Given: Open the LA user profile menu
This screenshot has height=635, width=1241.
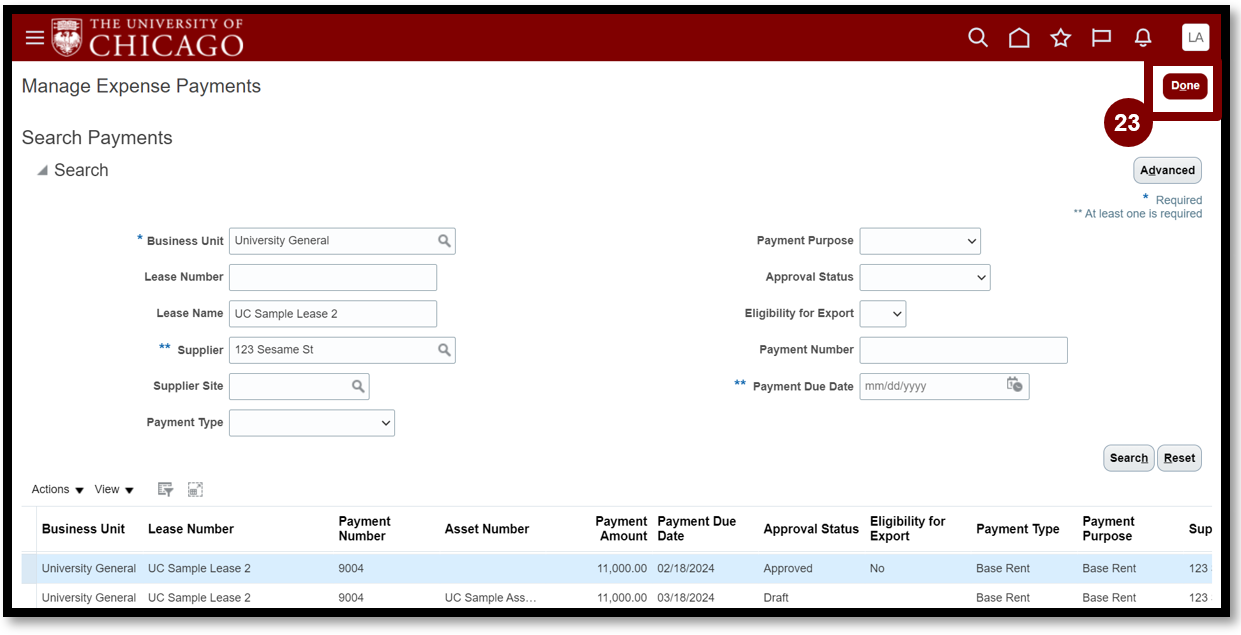Looking at the screenshot, I should tap(1195, 38).
